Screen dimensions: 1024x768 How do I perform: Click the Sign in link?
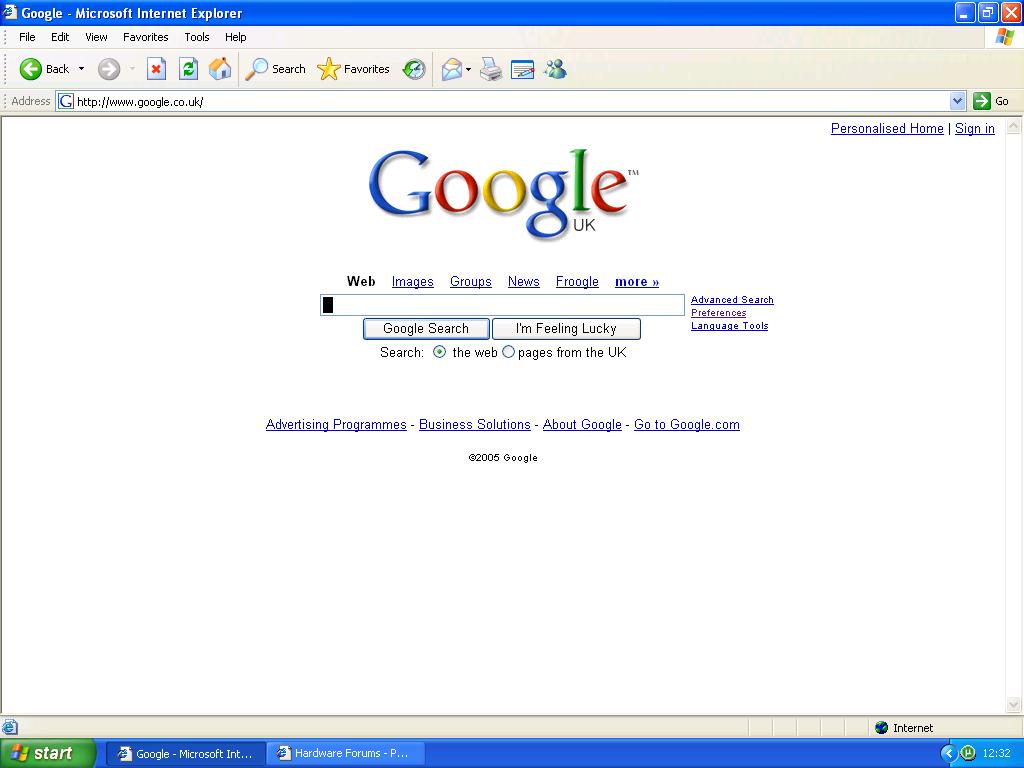pyautogui.click(x=974, y=129)
